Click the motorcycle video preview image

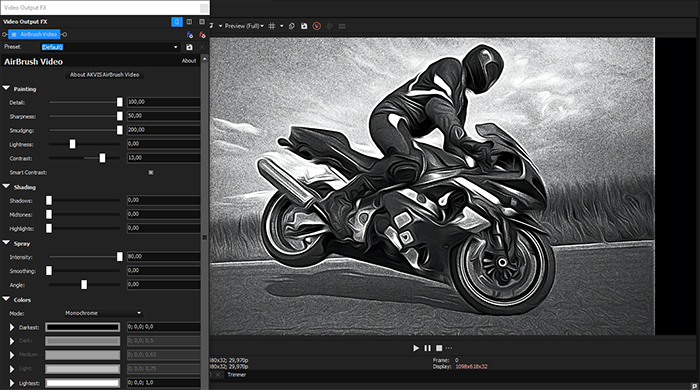(432, 186)
